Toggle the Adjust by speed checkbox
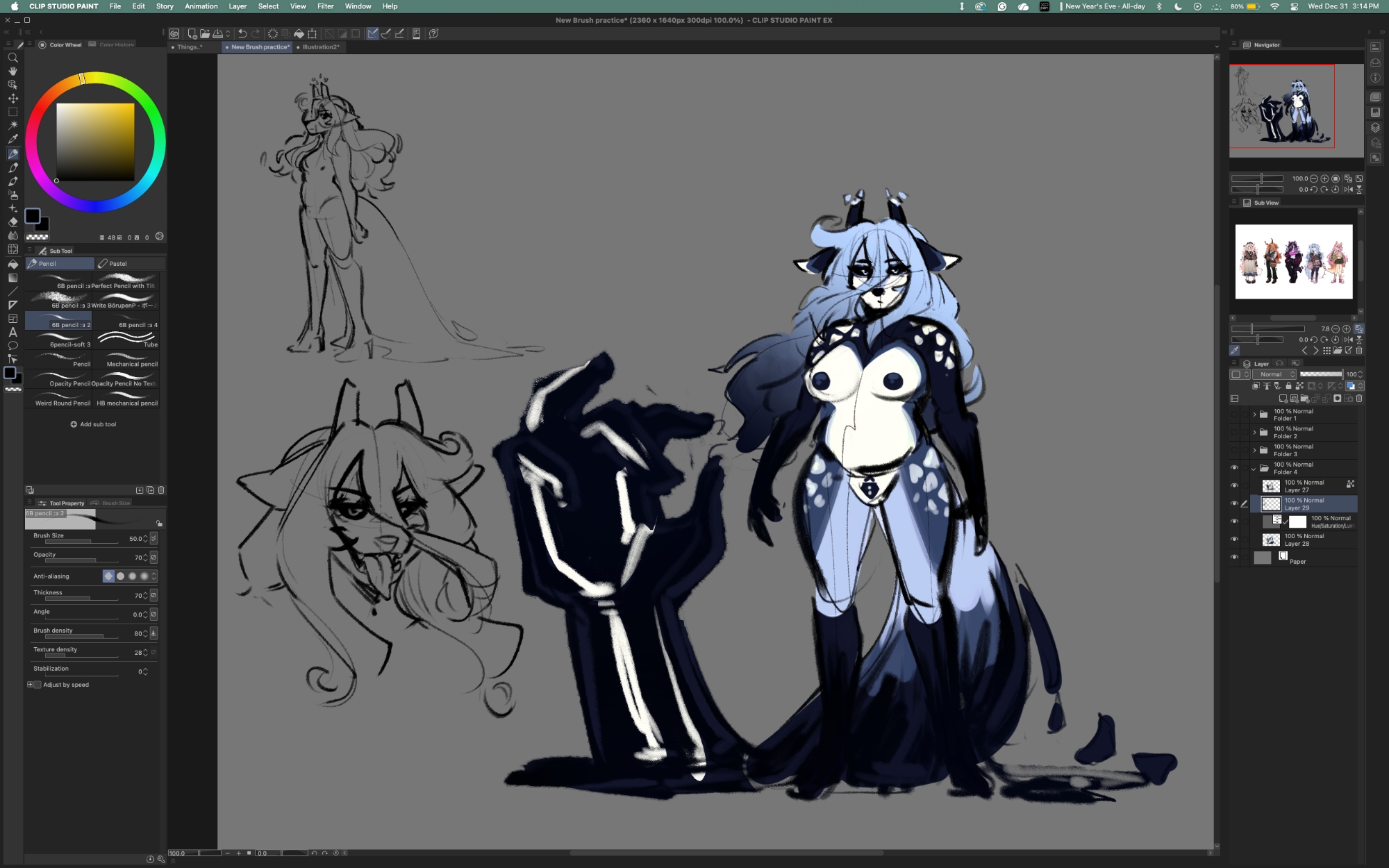This screenshot has width=1389, height=868. click(x=38, y=685)
